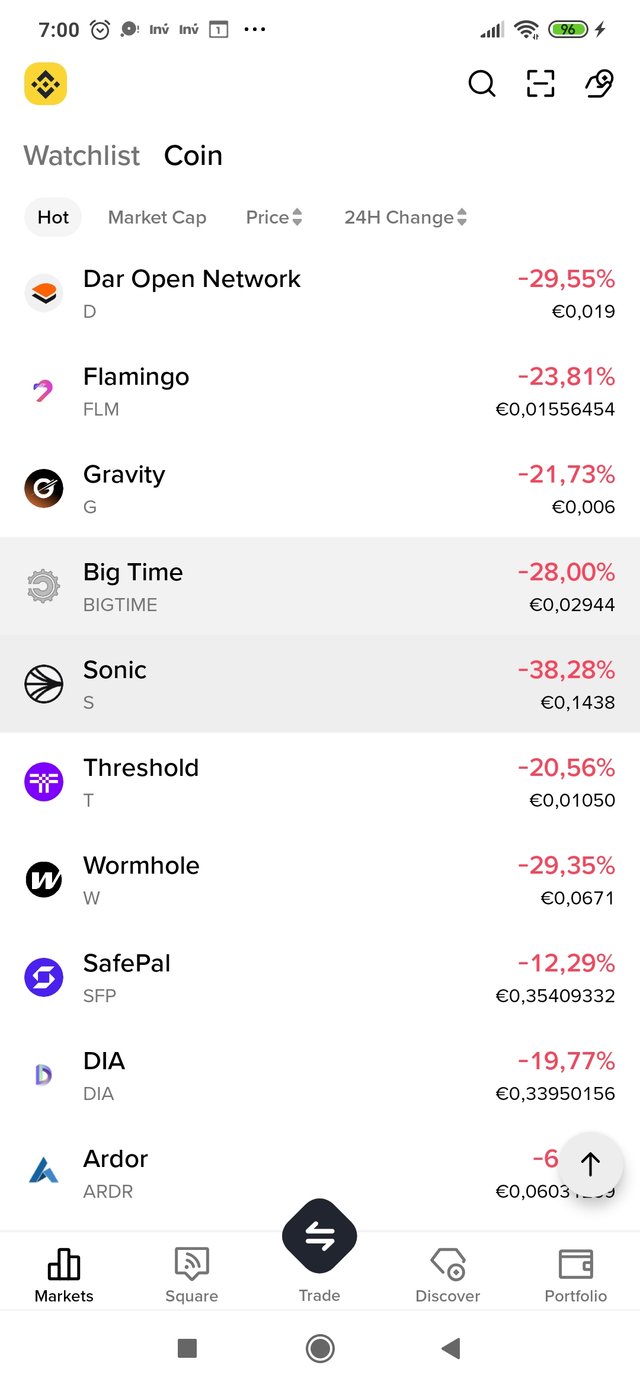Viewport: 640px width, 1387px height.
Task: Open the QR scan icon
Action: pos(540,84)
